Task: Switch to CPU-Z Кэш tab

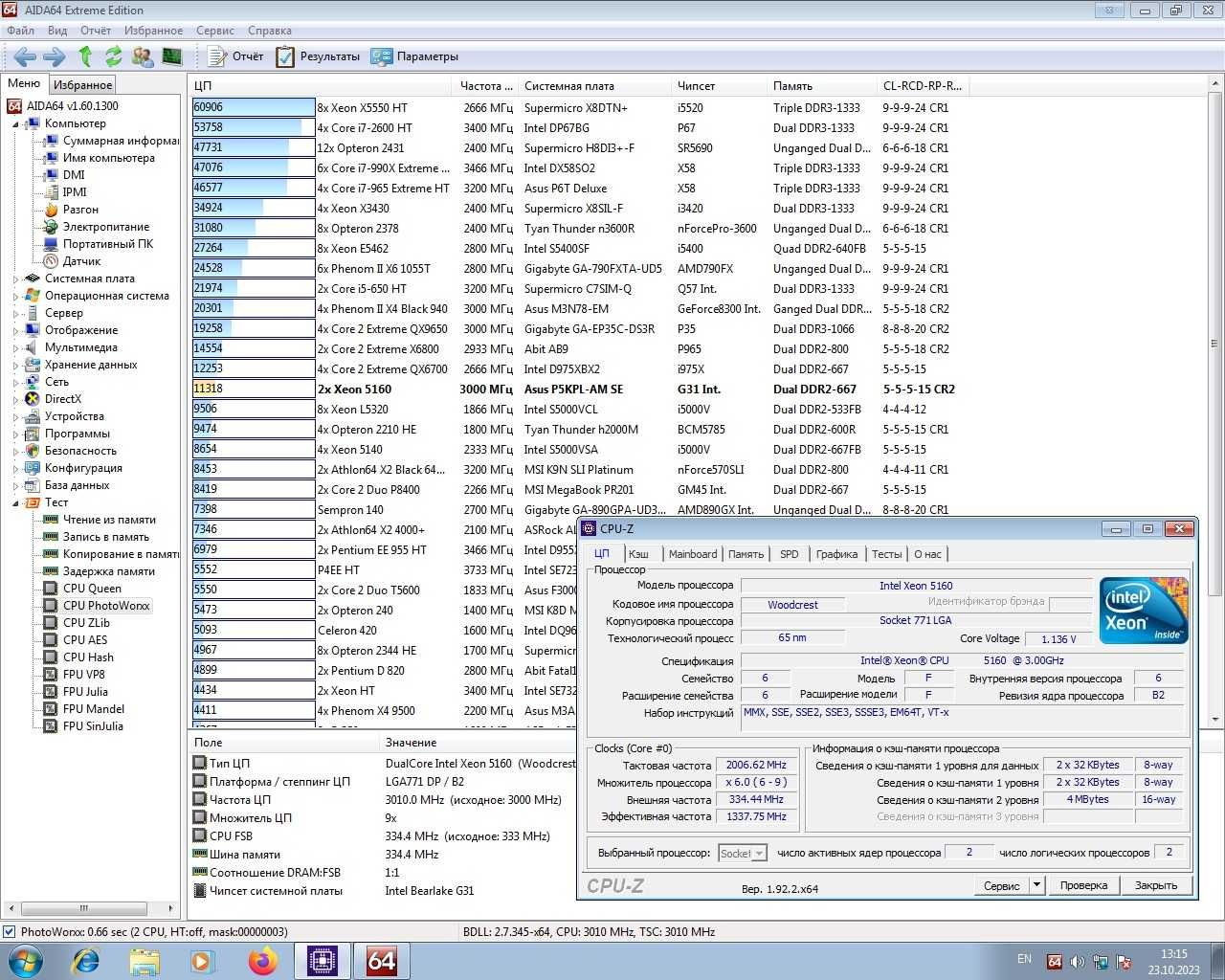Action: [x=638, y=554]
